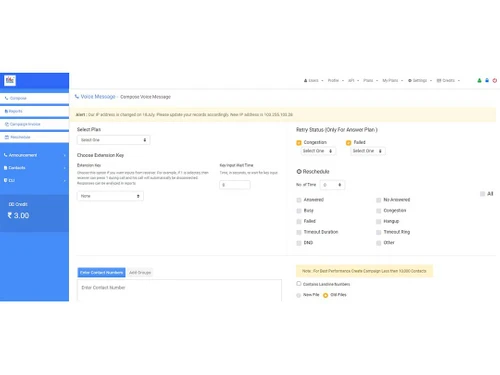Click the best performance note banner

click(364, 271)
